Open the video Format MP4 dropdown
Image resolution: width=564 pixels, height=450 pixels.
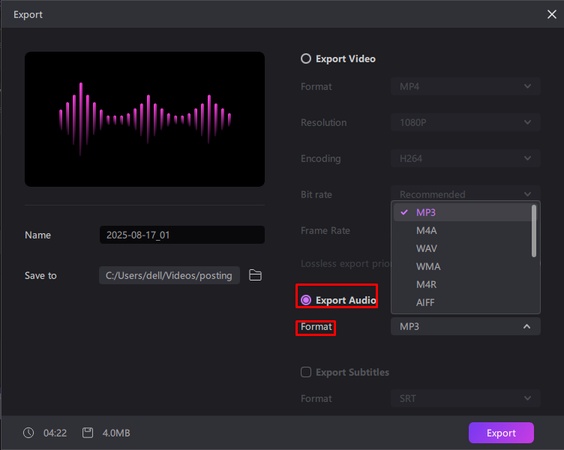(x=465, y=86)
